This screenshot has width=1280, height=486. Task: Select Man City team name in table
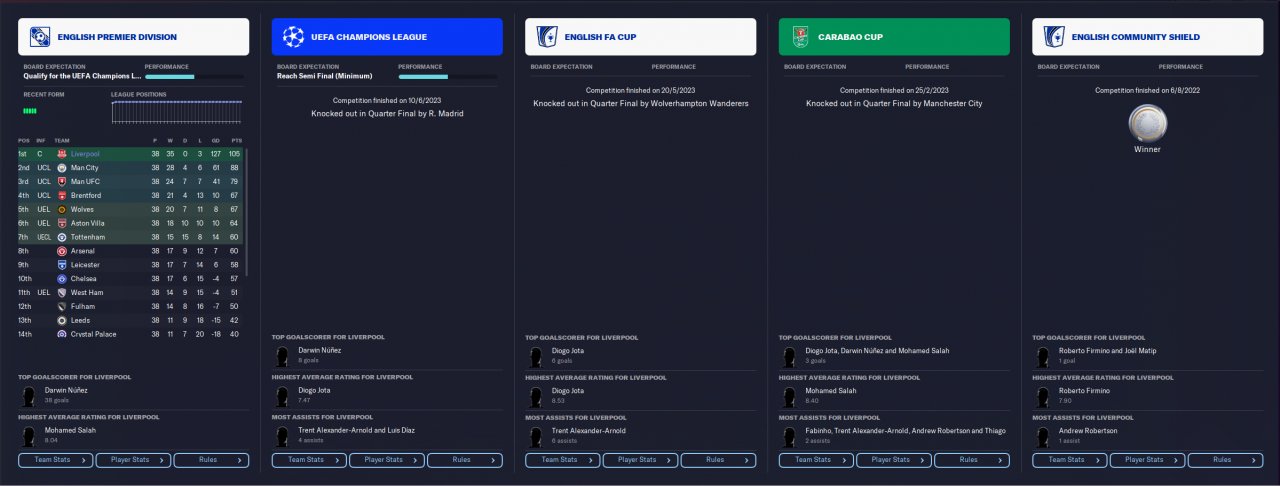point(85,168)
